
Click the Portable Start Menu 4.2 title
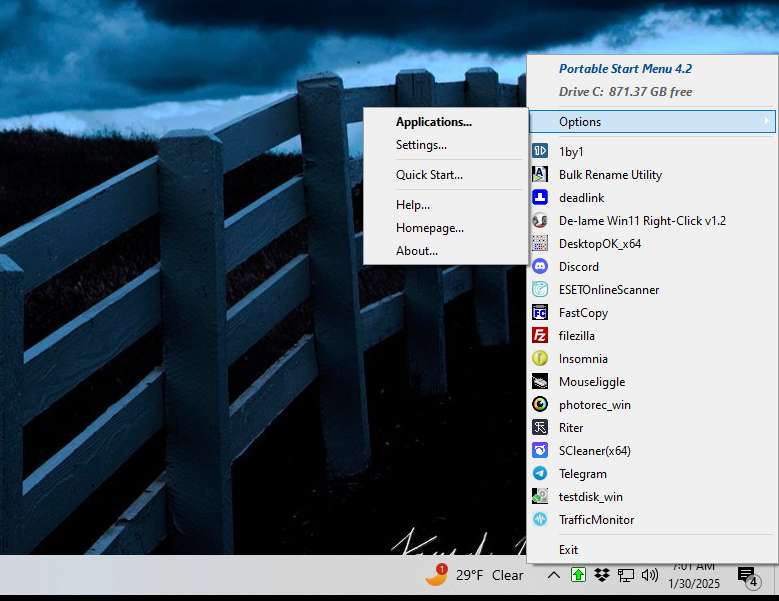coord(625,69)
